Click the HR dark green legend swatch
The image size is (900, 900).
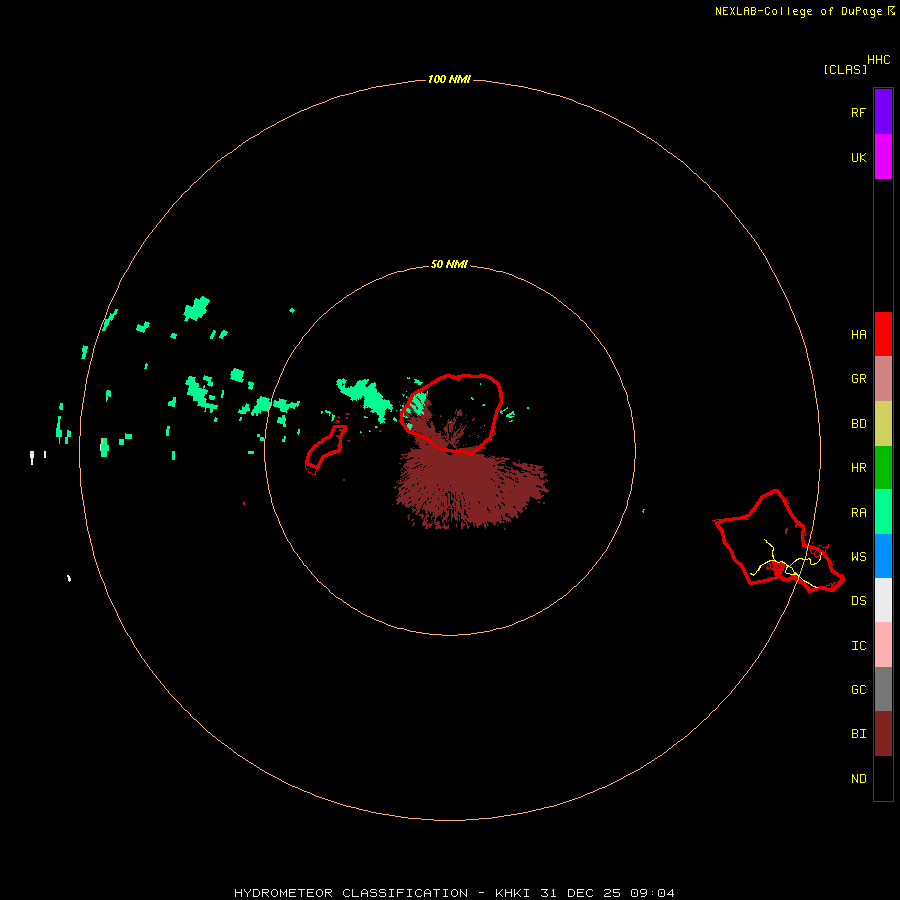883,468
